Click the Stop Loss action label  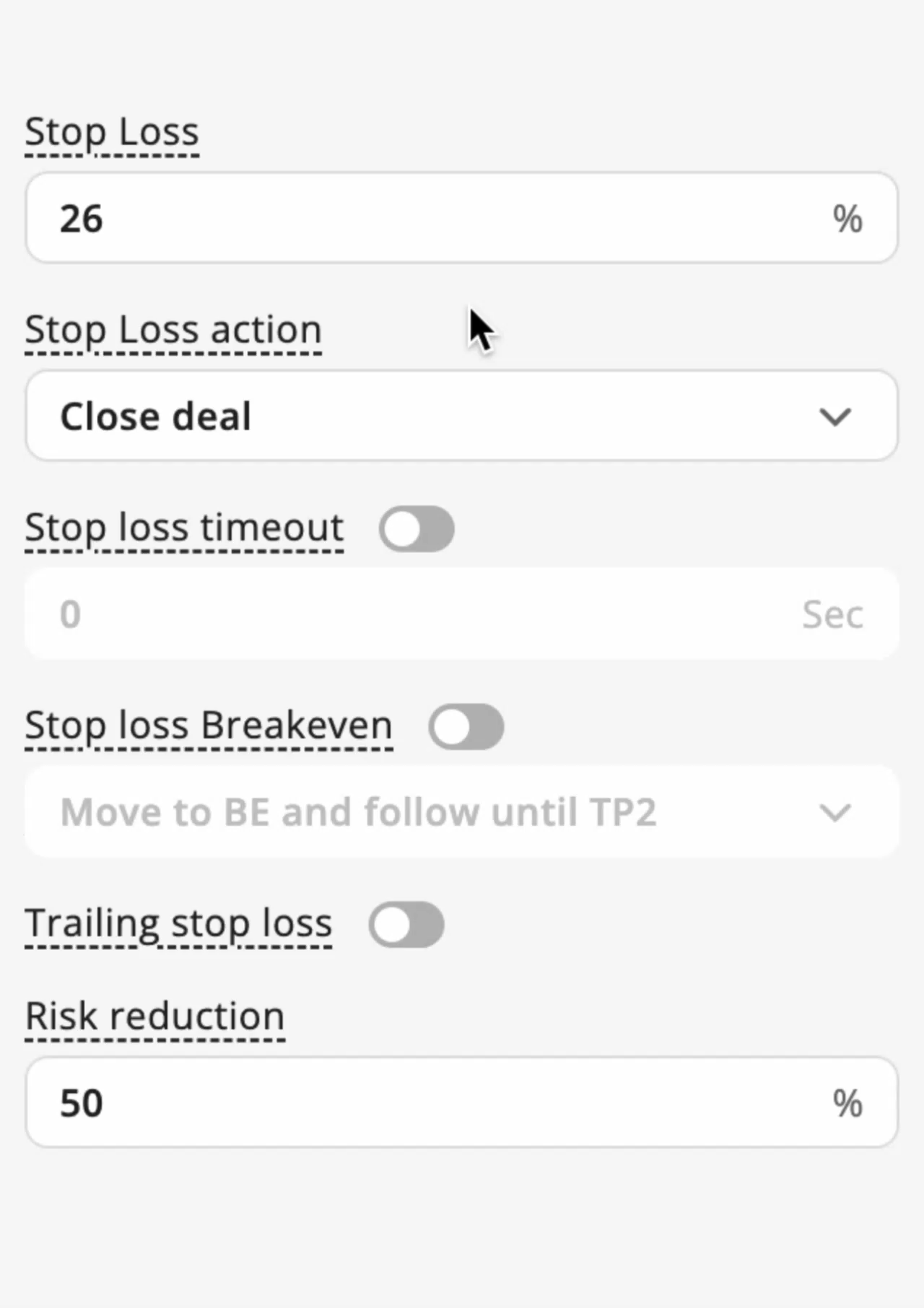tap(173, 329)
